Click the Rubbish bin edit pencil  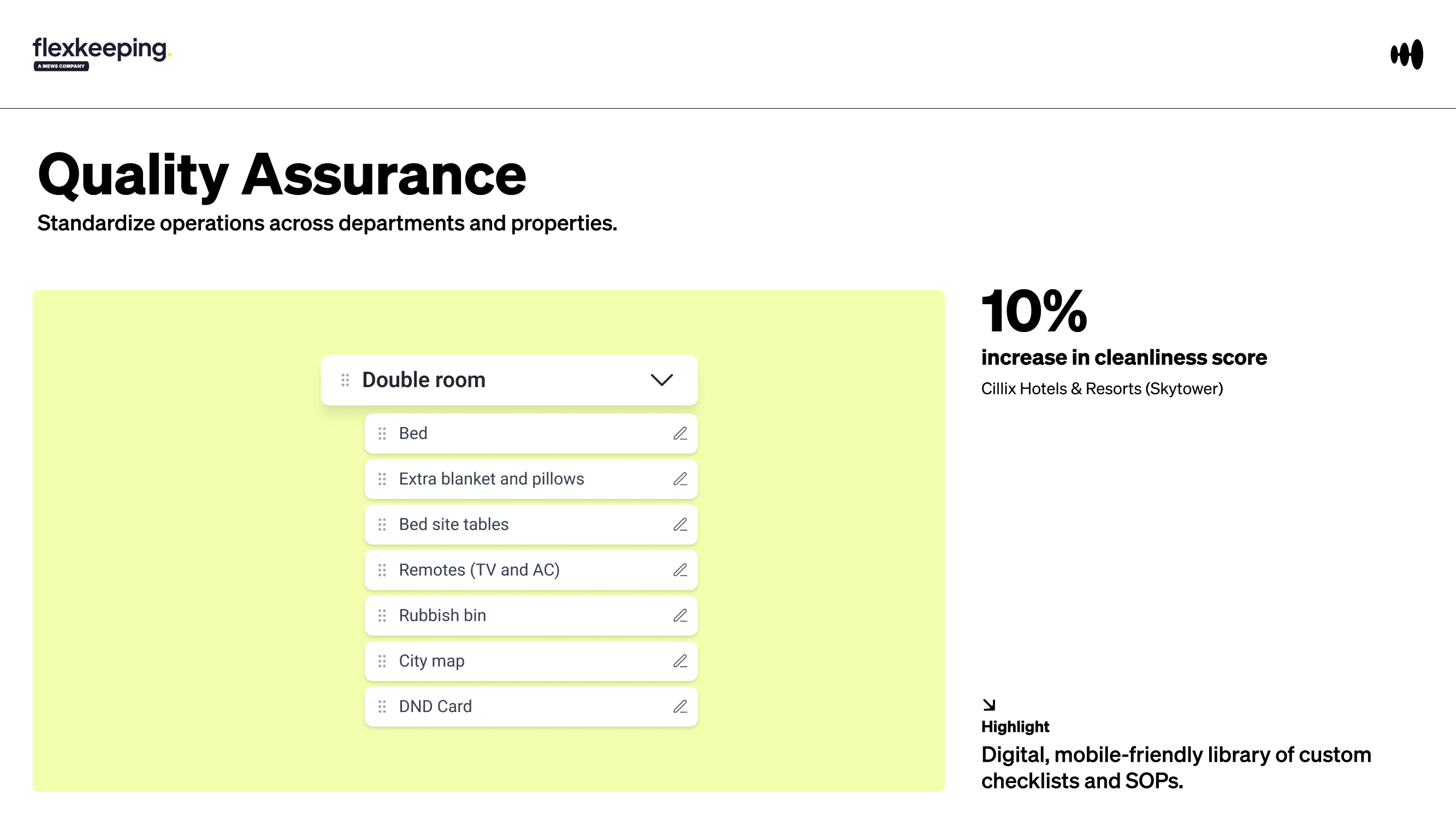[x=680, y=615]
